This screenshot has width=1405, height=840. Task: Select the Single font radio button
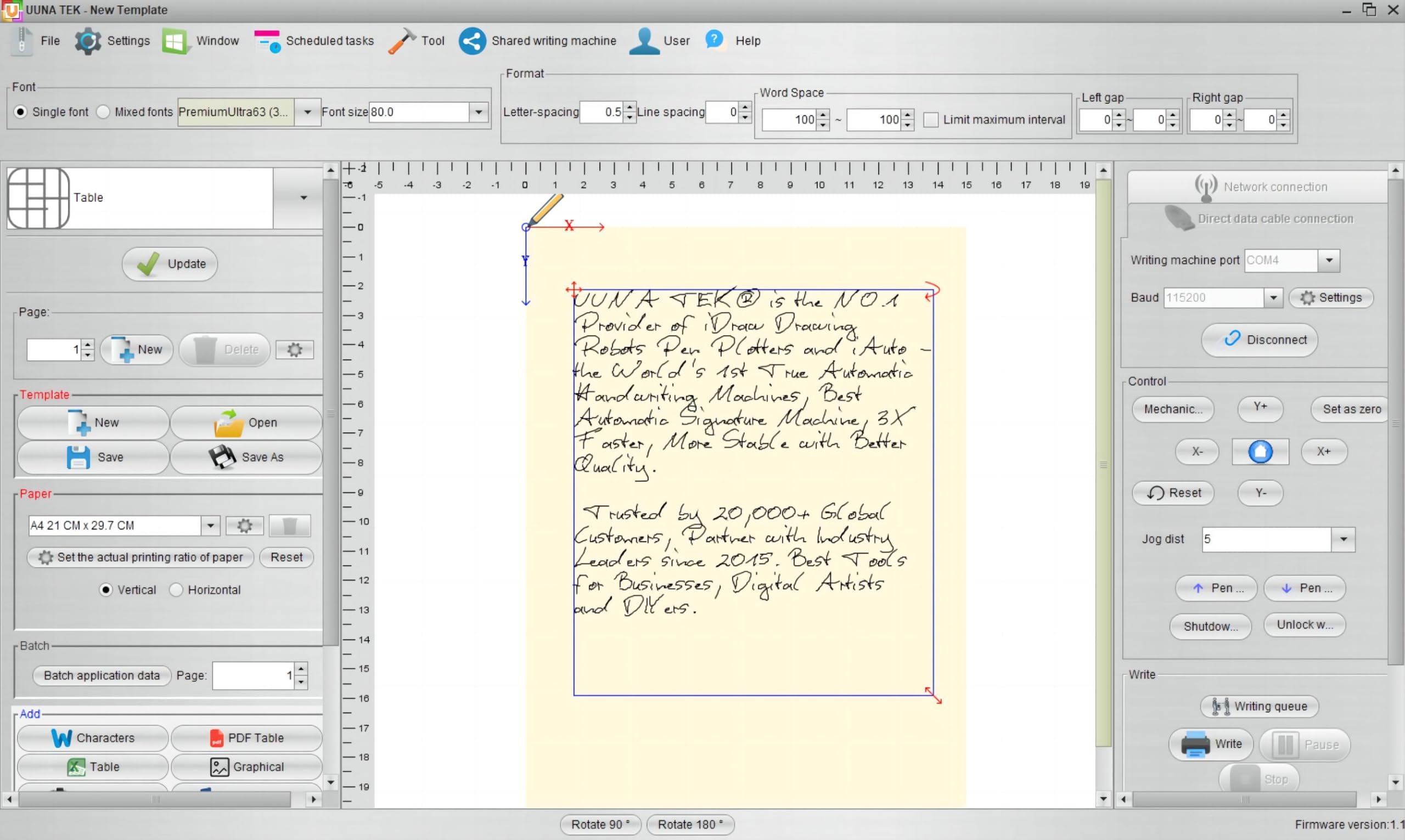point(20,111)
